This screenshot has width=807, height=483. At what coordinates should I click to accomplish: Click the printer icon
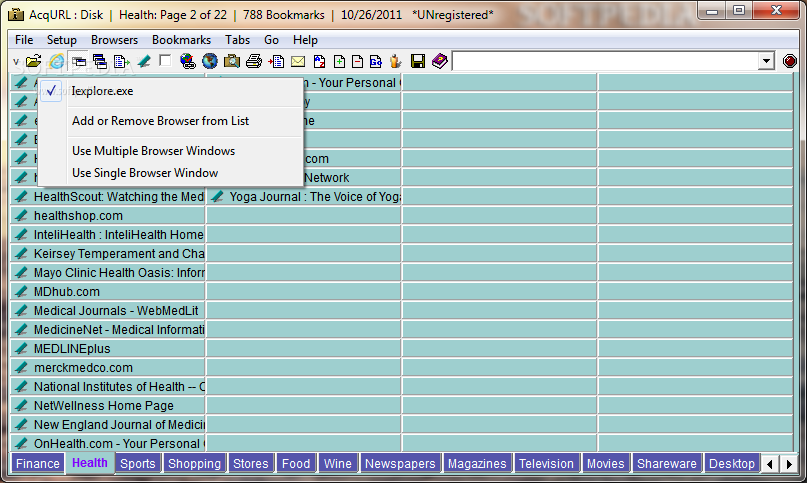click(x=254, y=61)
